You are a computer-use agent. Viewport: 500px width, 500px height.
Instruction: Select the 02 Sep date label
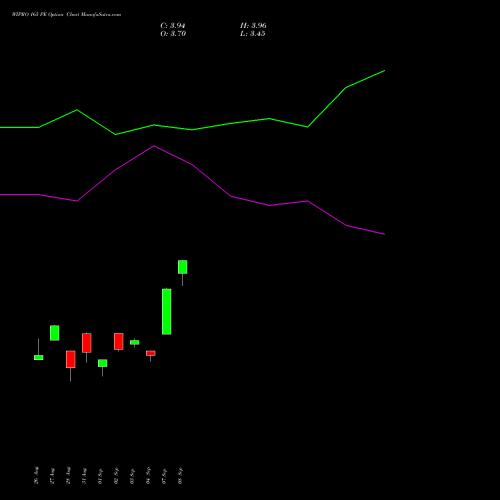click(x=116, y=475)
